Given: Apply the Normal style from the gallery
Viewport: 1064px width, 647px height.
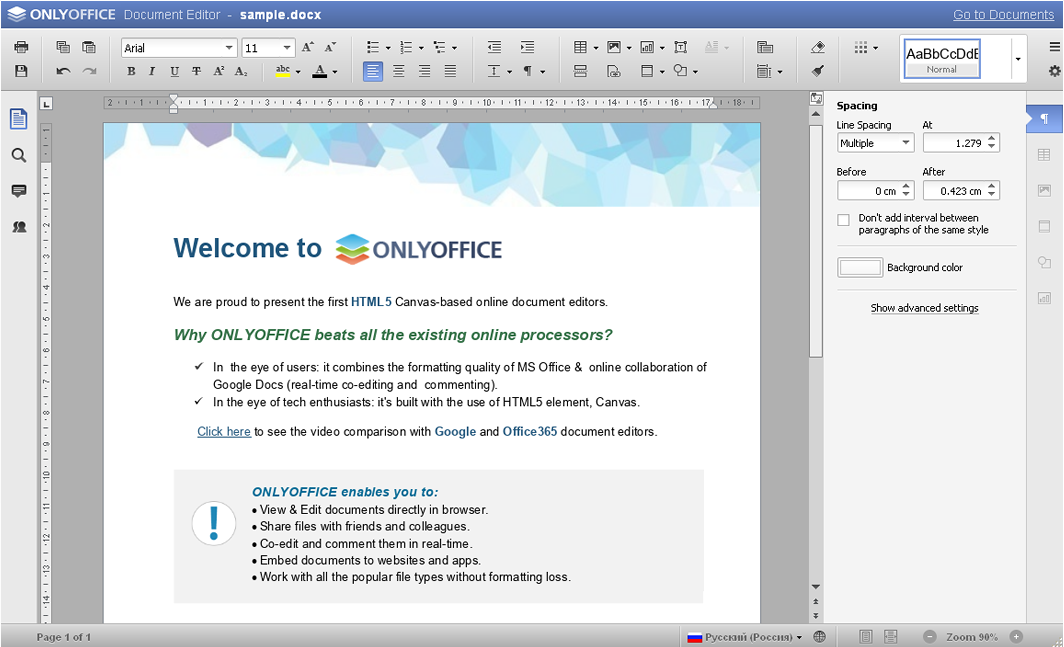Looking at the screenshot, I should [942, 58].
